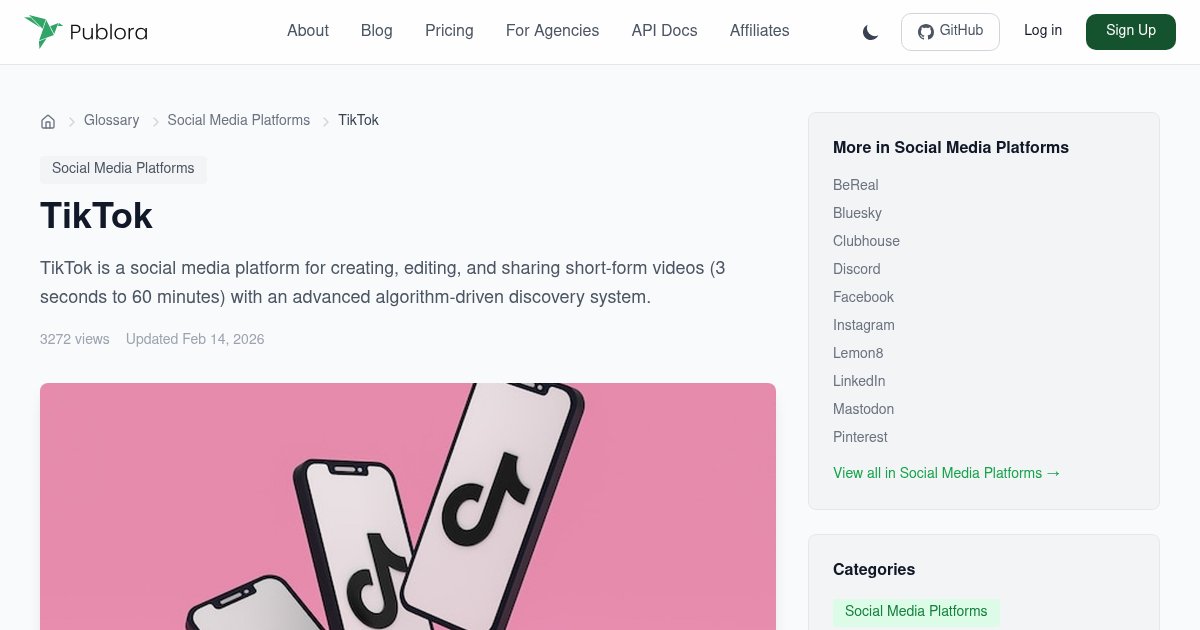Visit the Affiliates page
Image resolution: width=1200 pixels, height=630 pixels.
(x=760, y=31)
